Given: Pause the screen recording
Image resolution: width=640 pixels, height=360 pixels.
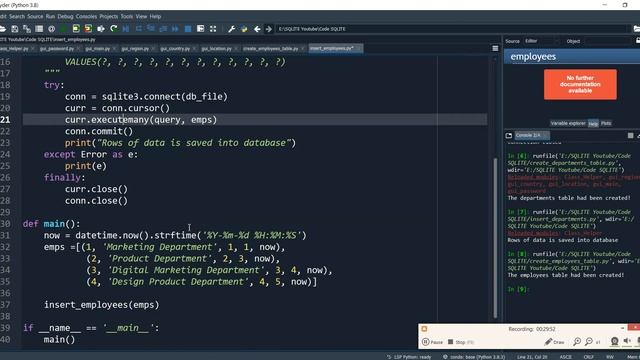Looking at the screenshot, I should coord(432,342).
